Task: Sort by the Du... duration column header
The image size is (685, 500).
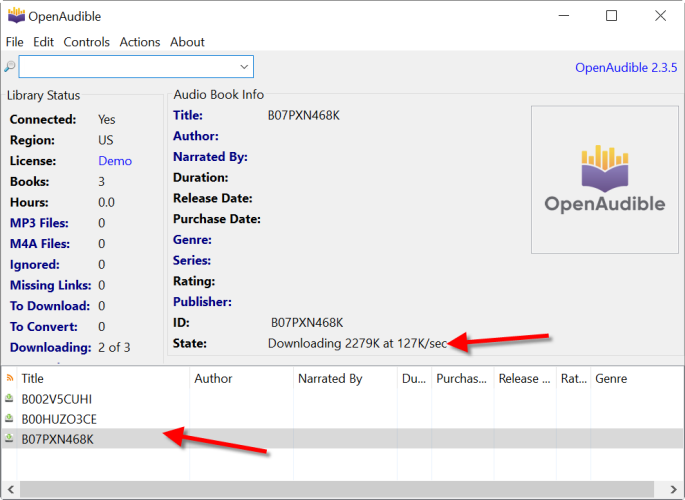Action: [415, 379]
